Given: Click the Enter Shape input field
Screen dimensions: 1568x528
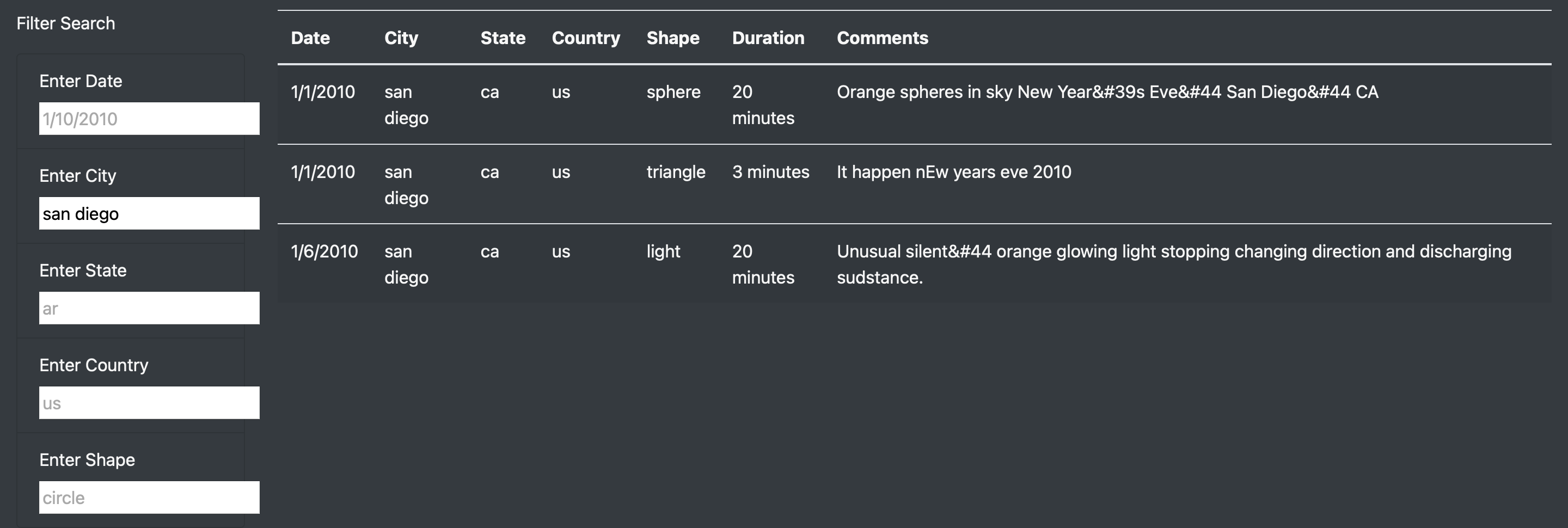Looking at the screenshot, I should coord(149,498).
